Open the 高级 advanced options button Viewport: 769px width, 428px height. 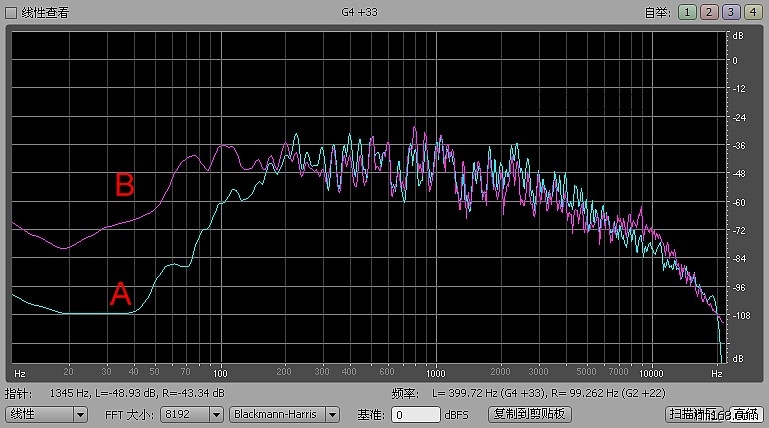pos(745,414)
